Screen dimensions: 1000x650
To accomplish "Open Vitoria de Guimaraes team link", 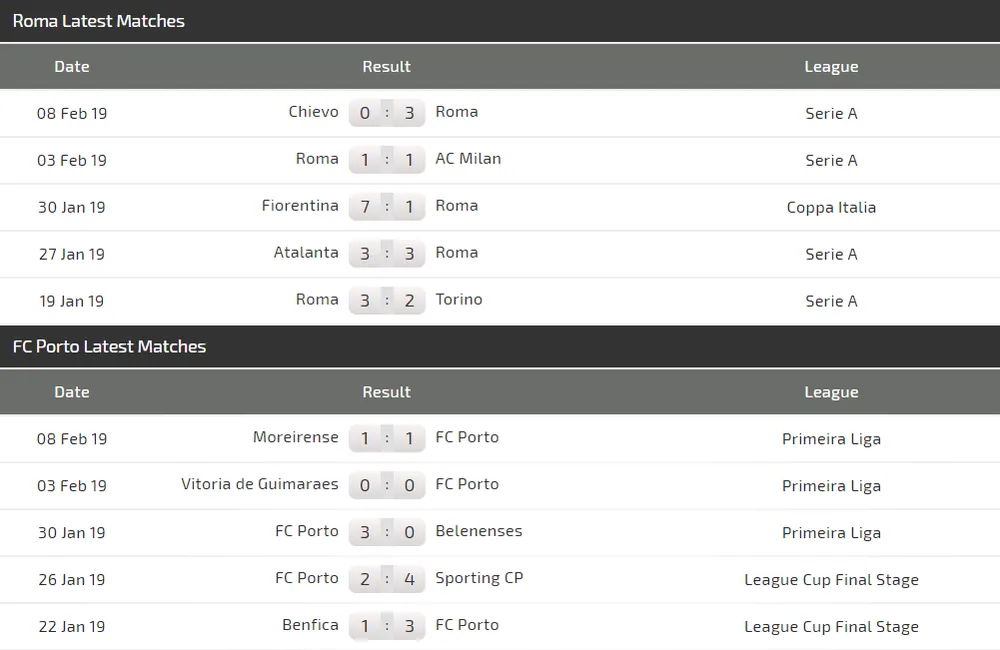I will coord(260,484).
